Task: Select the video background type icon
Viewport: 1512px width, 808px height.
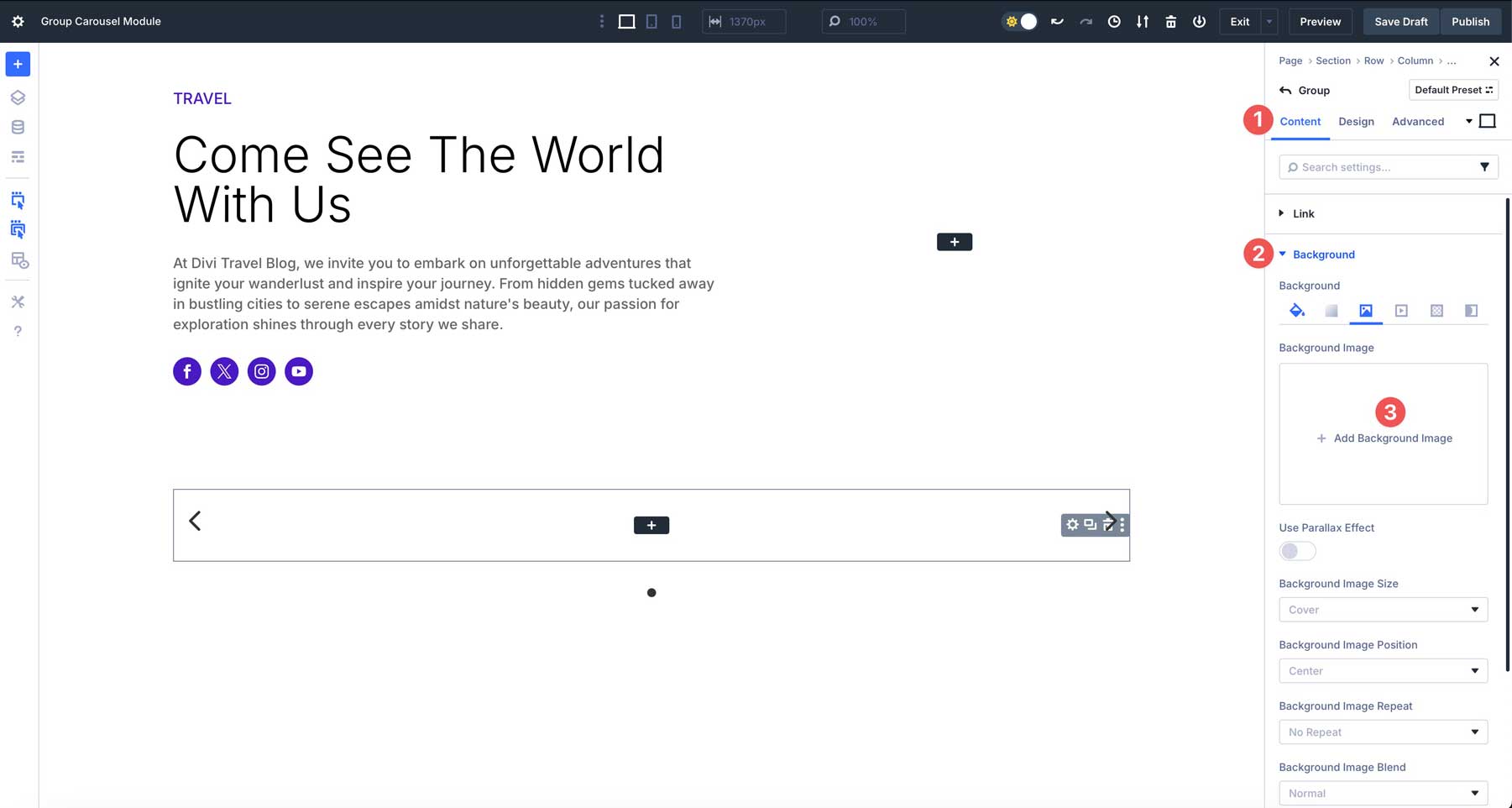Action: (1401, 311)
